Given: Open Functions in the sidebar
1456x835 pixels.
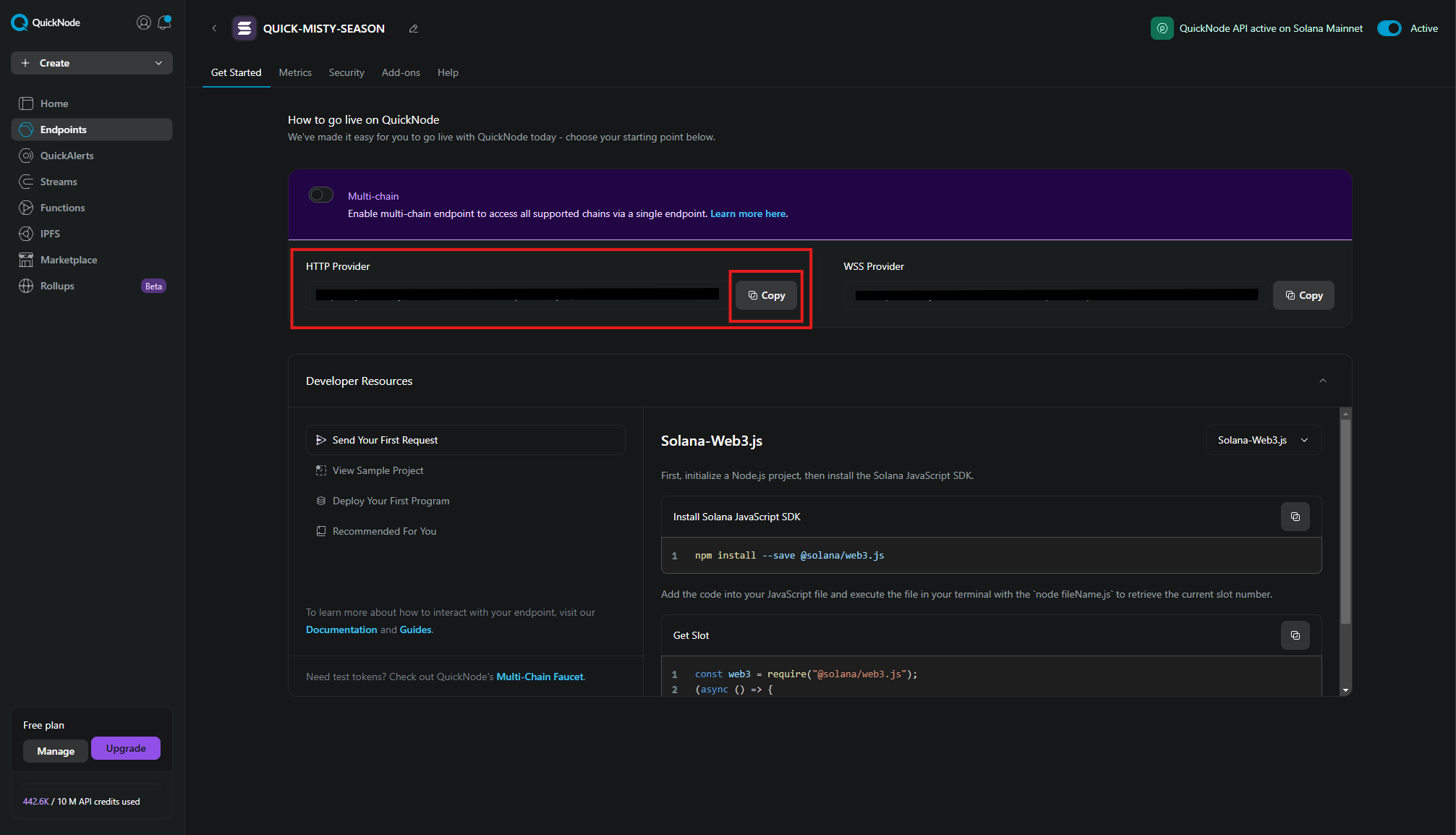Looking at the screenshot, I should (92, 208).
